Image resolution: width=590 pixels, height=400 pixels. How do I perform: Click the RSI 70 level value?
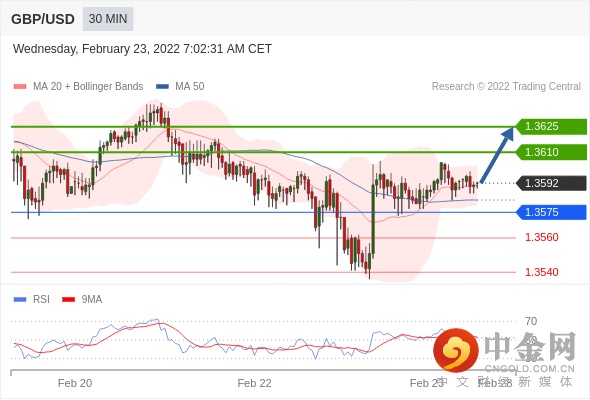pos(531,321)
